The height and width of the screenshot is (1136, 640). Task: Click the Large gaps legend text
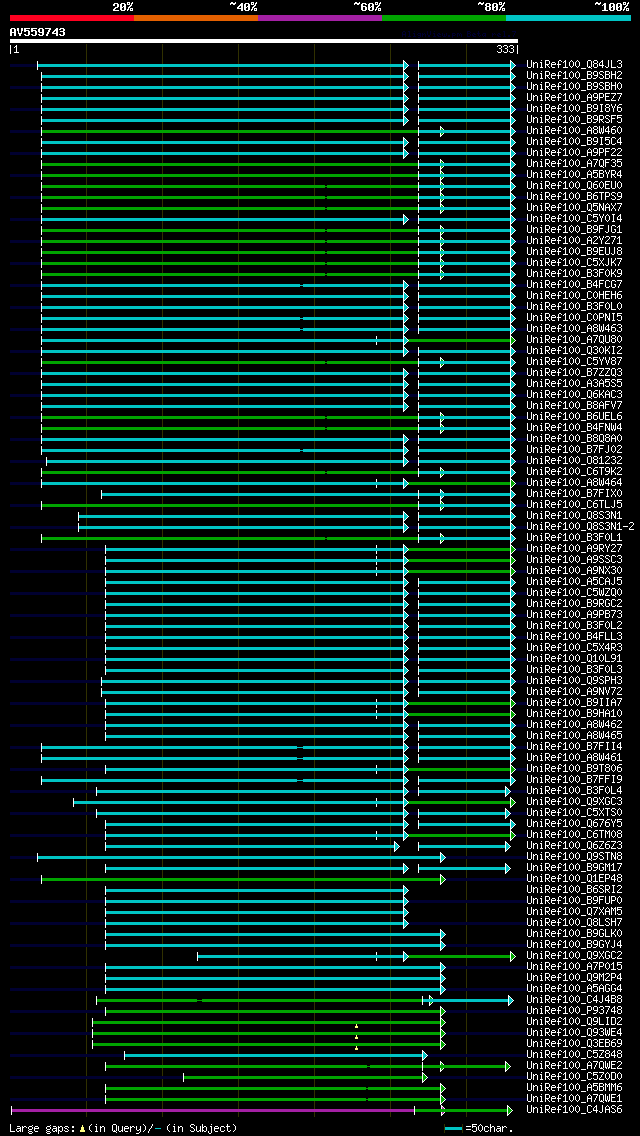[x=123, y=1128]
